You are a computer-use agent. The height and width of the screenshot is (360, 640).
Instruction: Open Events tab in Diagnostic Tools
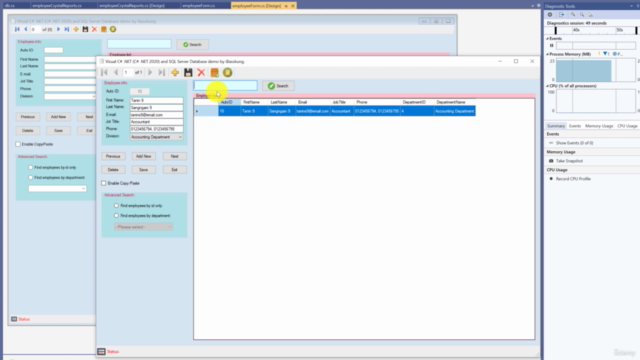[x=575, y=126]
